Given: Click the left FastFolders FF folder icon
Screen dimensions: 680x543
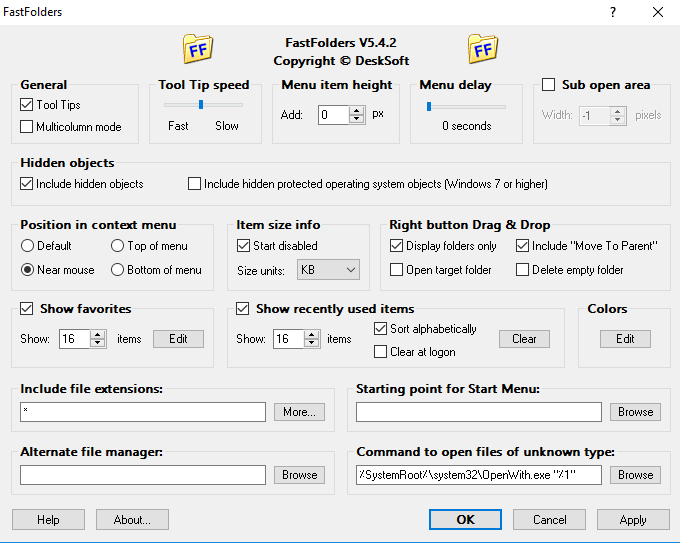Looking at the screenshot, I should (198, 49).
